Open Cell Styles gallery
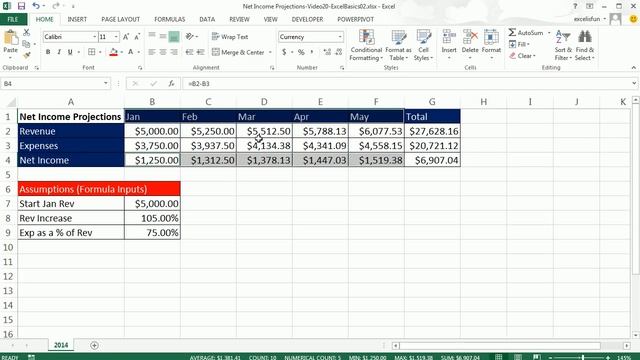The height and width of the screenshot is (360, 640). tap(423, 46)
